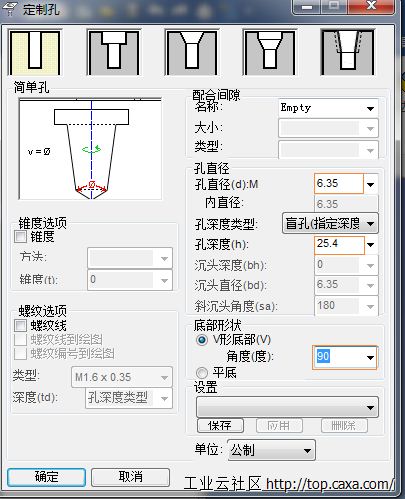Select the simple hole type icon

pyautogui.click(x=35, y=52)
